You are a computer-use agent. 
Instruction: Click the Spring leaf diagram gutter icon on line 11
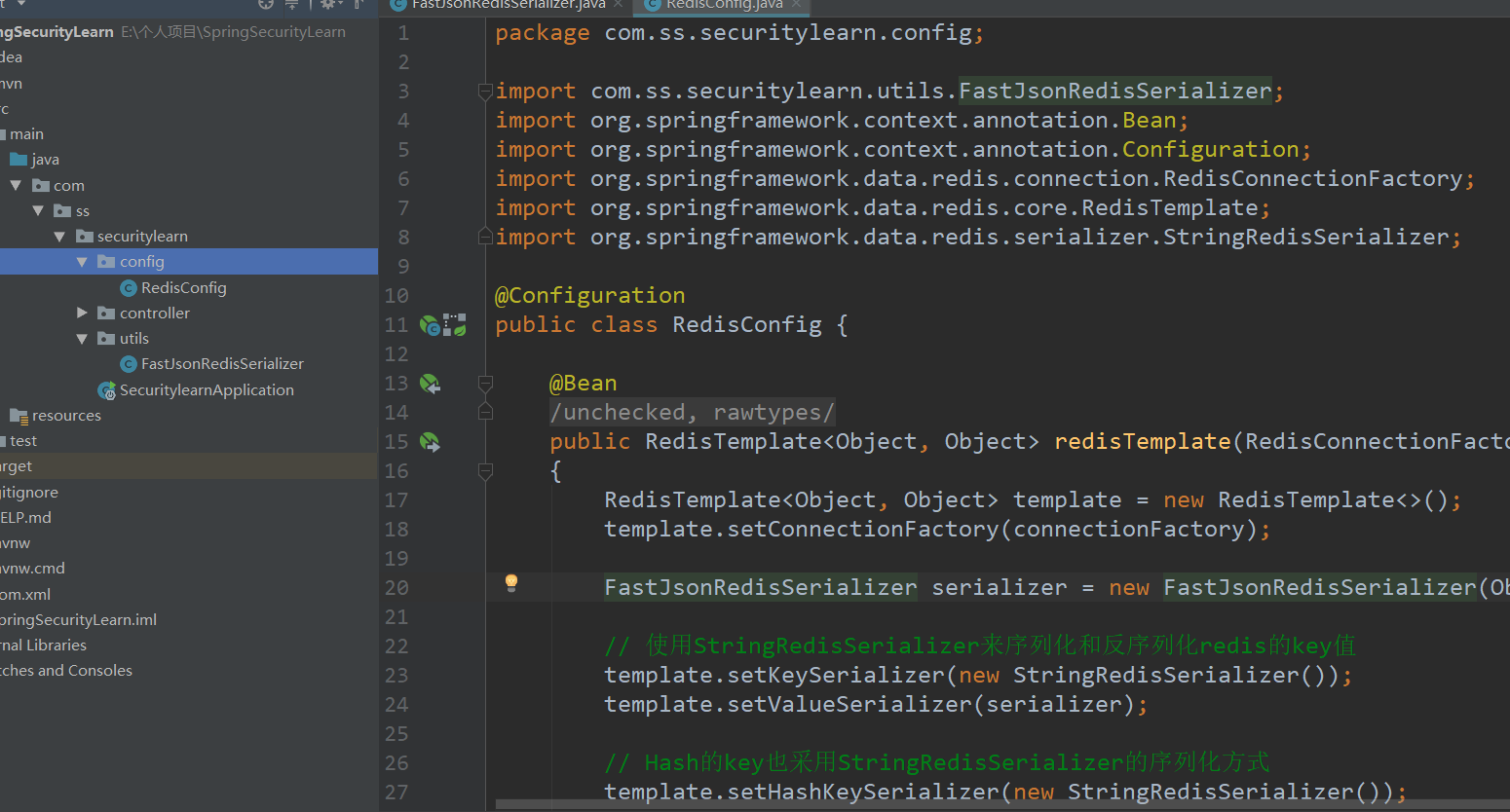click(x=455, y=325)
